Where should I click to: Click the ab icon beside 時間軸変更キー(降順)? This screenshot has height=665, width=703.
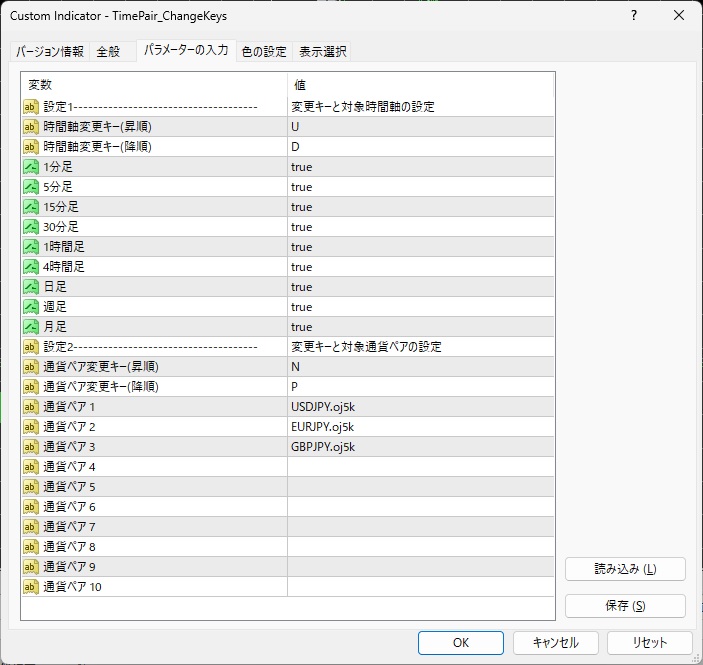(31, 147)
